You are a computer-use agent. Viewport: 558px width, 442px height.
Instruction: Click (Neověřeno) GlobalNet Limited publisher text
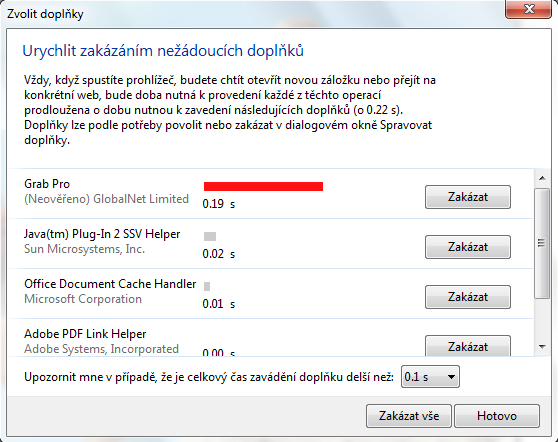click(x=106, y=199)
